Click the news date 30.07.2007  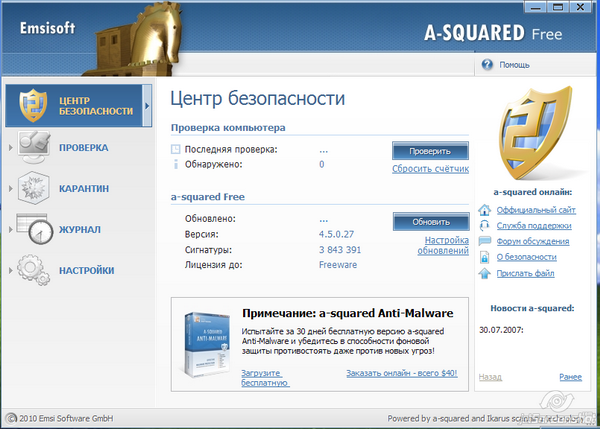(501, 329)
